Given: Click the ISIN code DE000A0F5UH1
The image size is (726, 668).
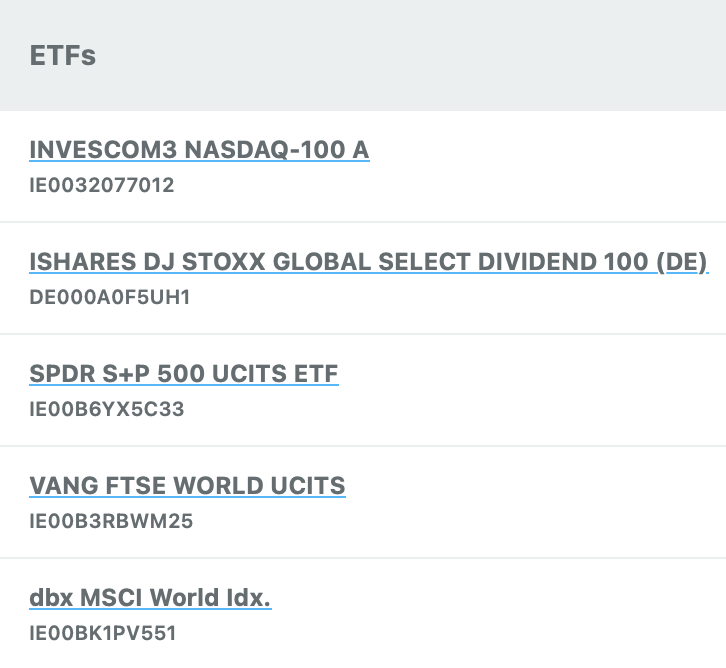Looking at the screenshot, I should [110, 297].
